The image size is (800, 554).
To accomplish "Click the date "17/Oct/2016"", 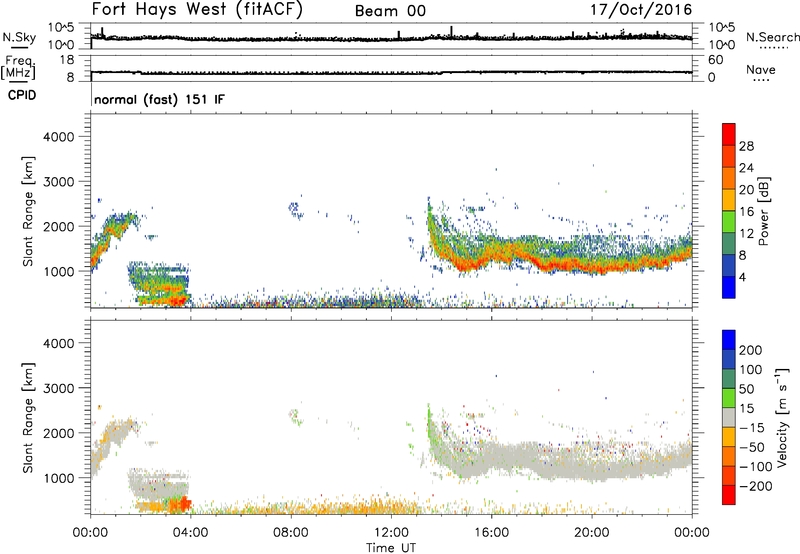I will pyautogui.click(x=641, y=10).
